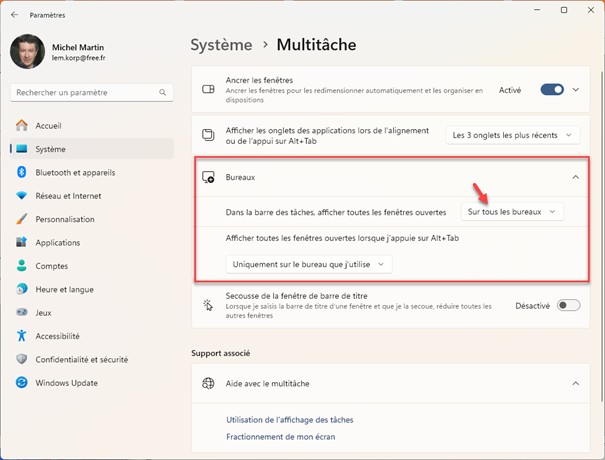
Task: Enable Secousse de la fenêtre toggle
Action: [567, 305]
